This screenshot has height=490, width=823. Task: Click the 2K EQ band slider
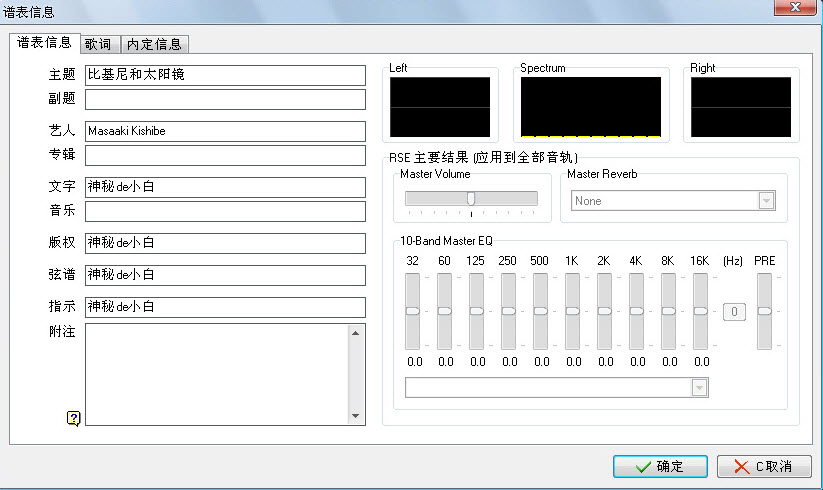tap(605, 311)
